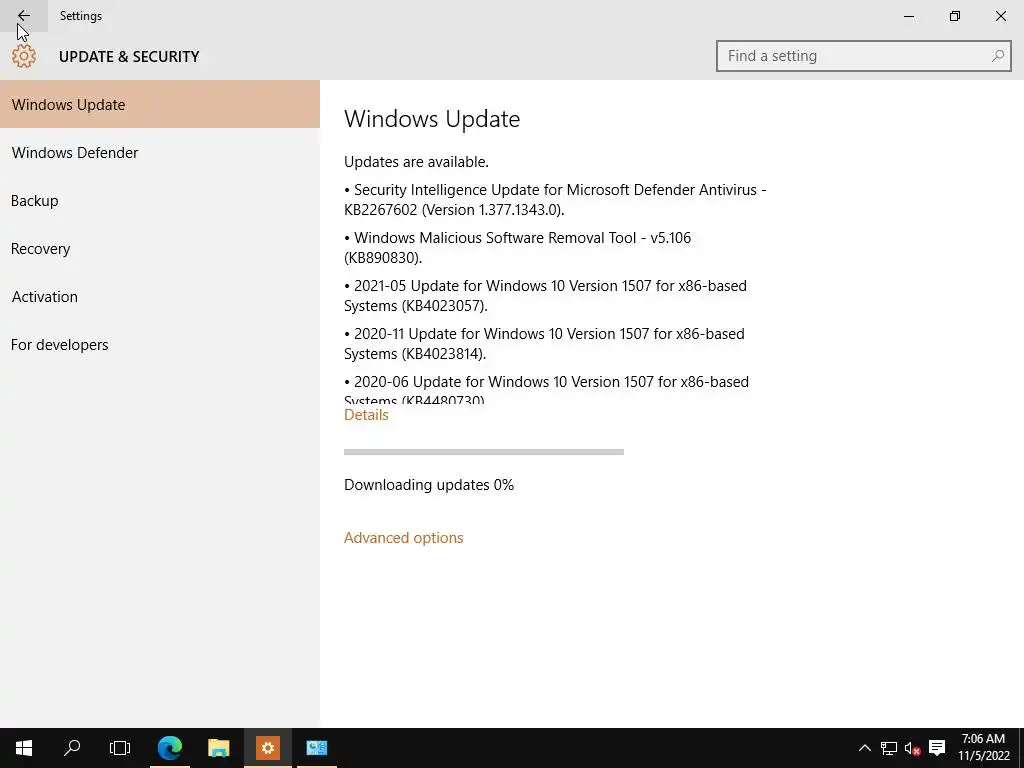Go back with the arrow button

[x=24, y=16]
